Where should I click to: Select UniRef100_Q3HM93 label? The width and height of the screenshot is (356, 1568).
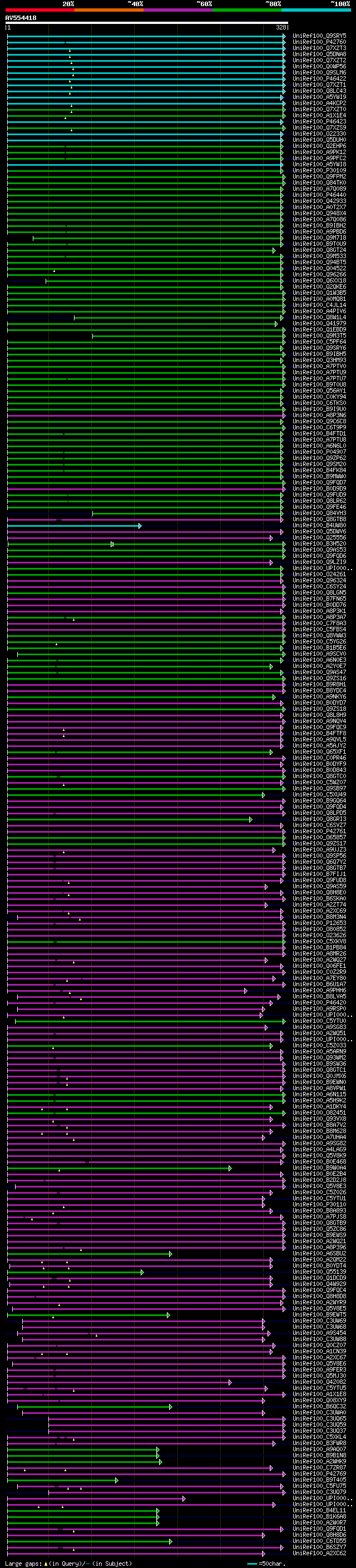[319, 360]
